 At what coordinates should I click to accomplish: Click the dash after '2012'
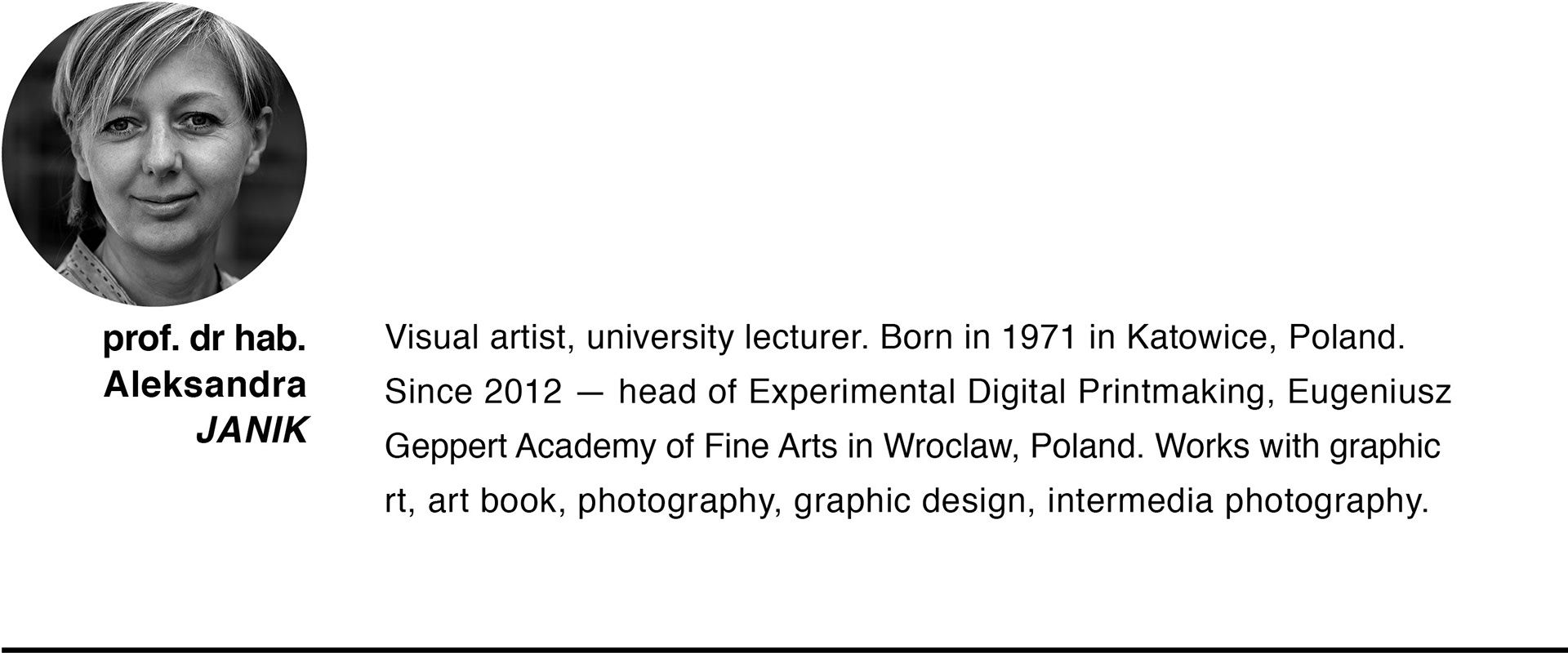pos(590,393)
